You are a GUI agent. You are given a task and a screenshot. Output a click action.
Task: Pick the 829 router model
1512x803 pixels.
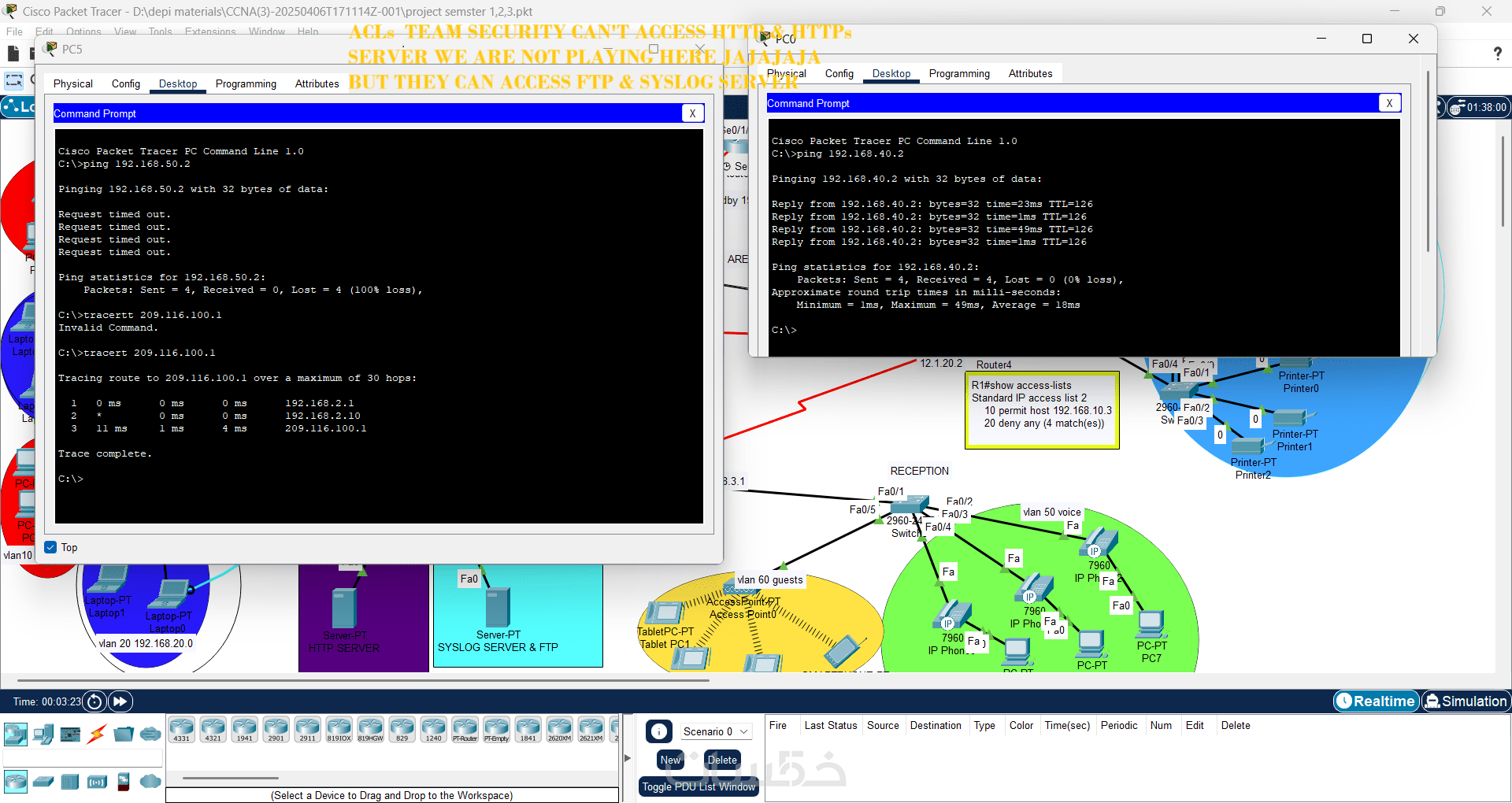tap(402, 730)
